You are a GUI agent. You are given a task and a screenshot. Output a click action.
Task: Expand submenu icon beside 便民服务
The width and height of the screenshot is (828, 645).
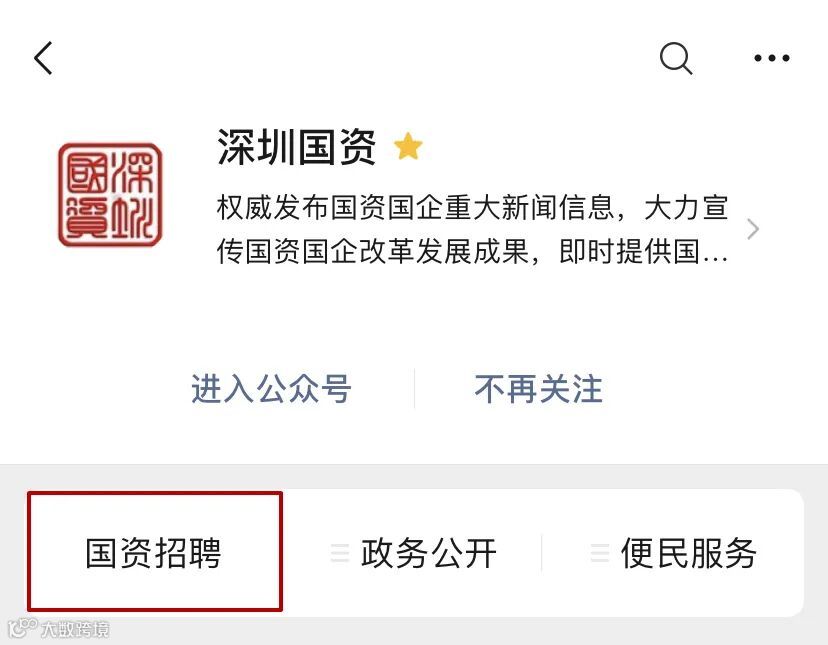pyautogui.click(x=600, y=553)
